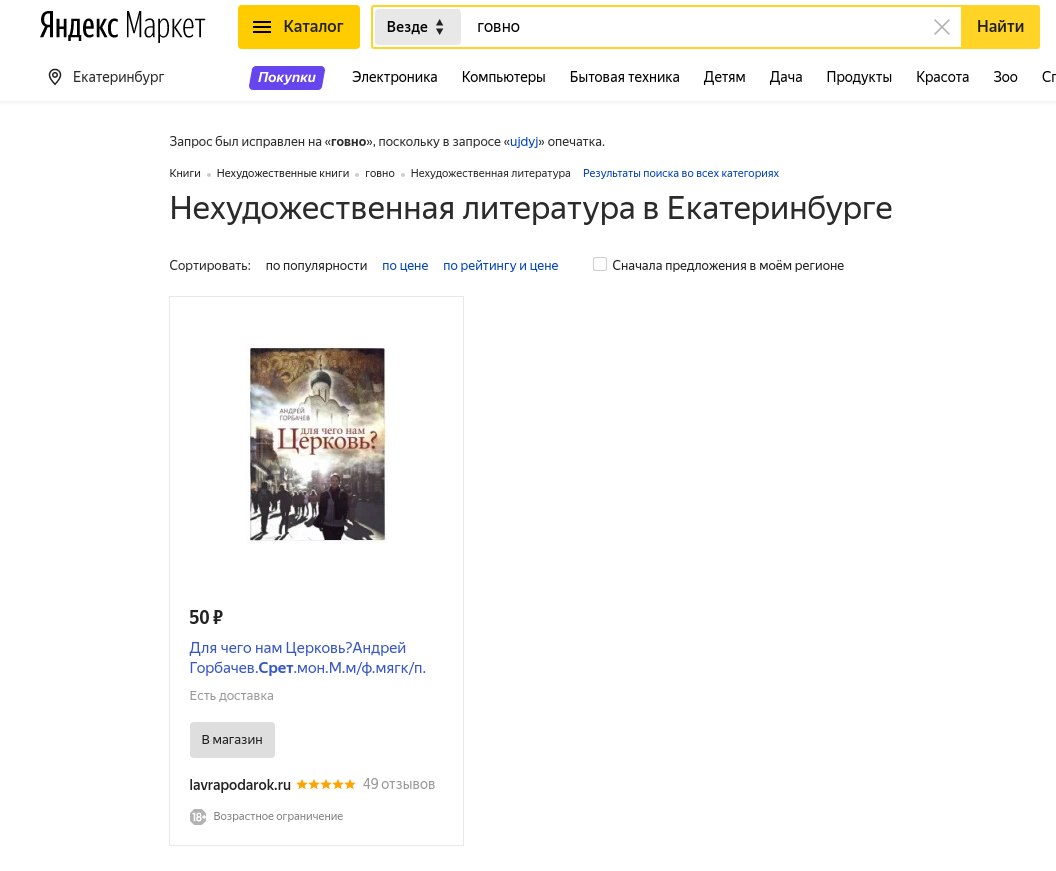
Task: Click the Найти search button
Action: tap(1000, 27)
